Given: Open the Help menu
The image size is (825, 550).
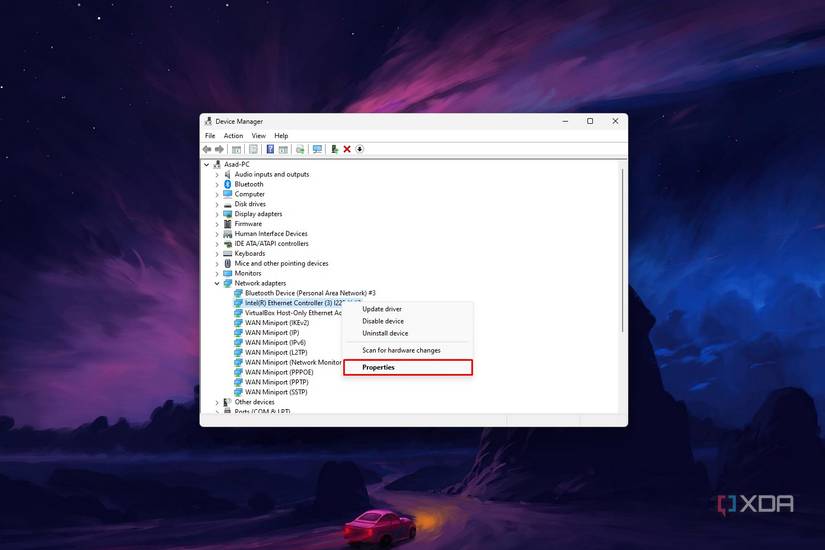Looking at the screenshot, I should (281, 136).
